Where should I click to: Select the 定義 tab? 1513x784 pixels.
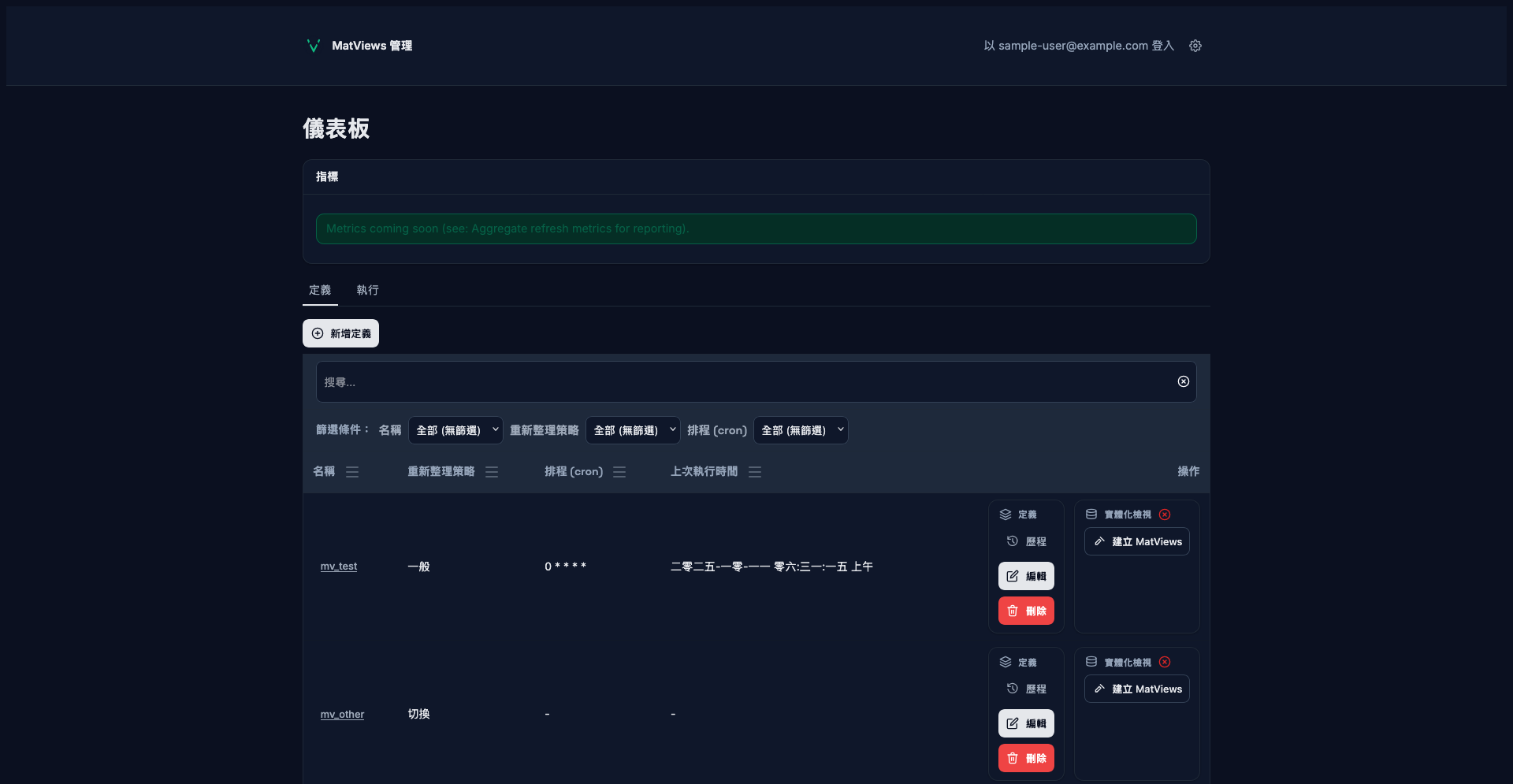pos(320,290)
